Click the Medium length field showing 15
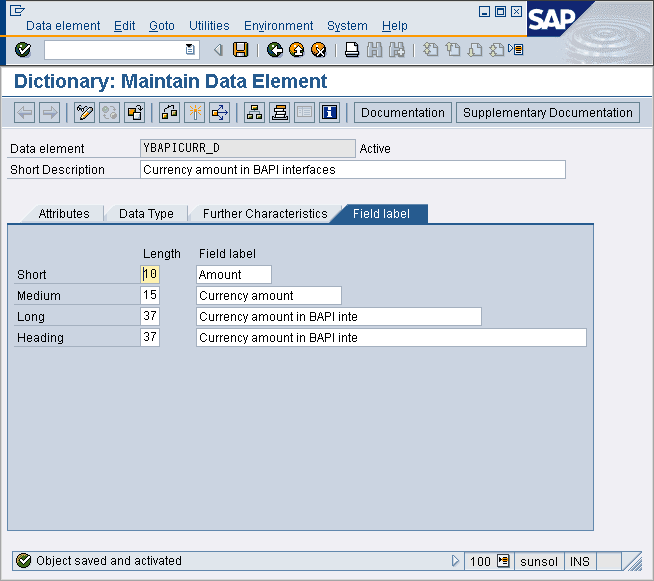The width and height of the screenshot is (654, 581). click(x=150, y=295)
